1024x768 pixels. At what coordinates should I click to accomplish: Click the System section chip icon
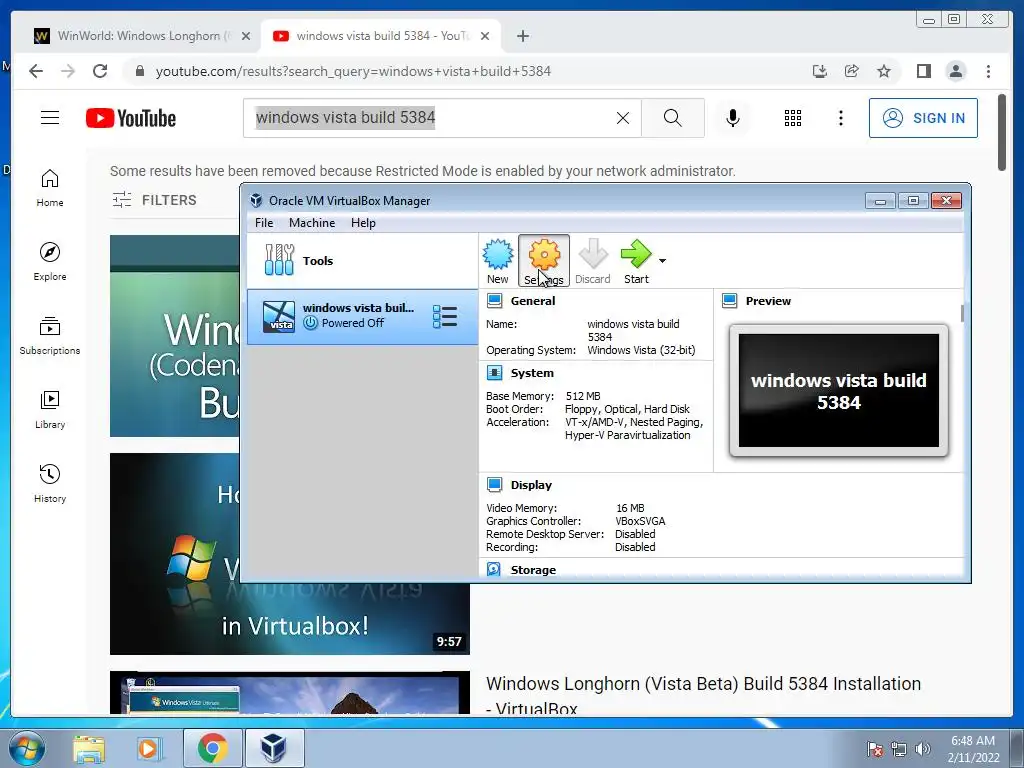[494, 373]
